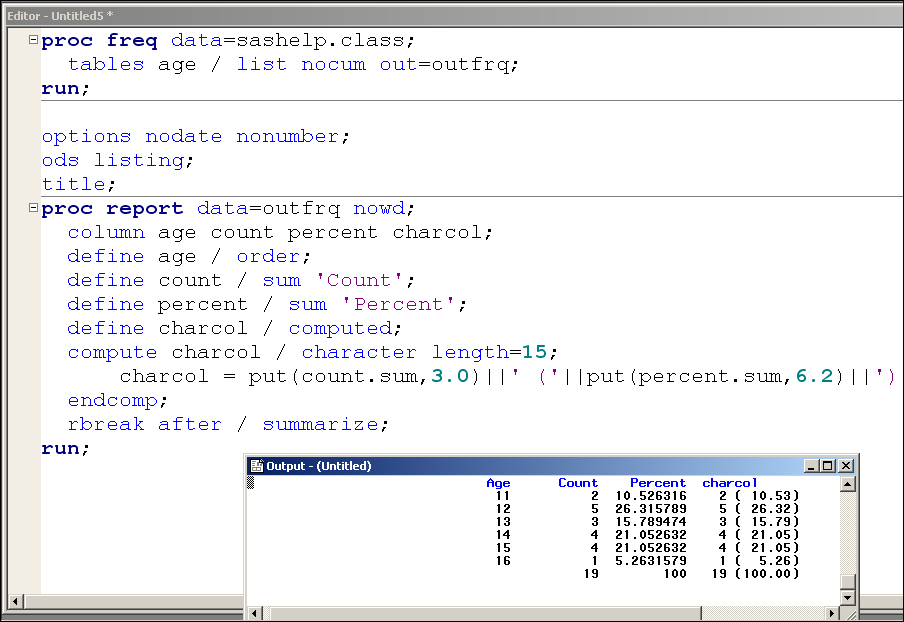
Task: Minimize the Output window
Action: (x=811, y=466)
